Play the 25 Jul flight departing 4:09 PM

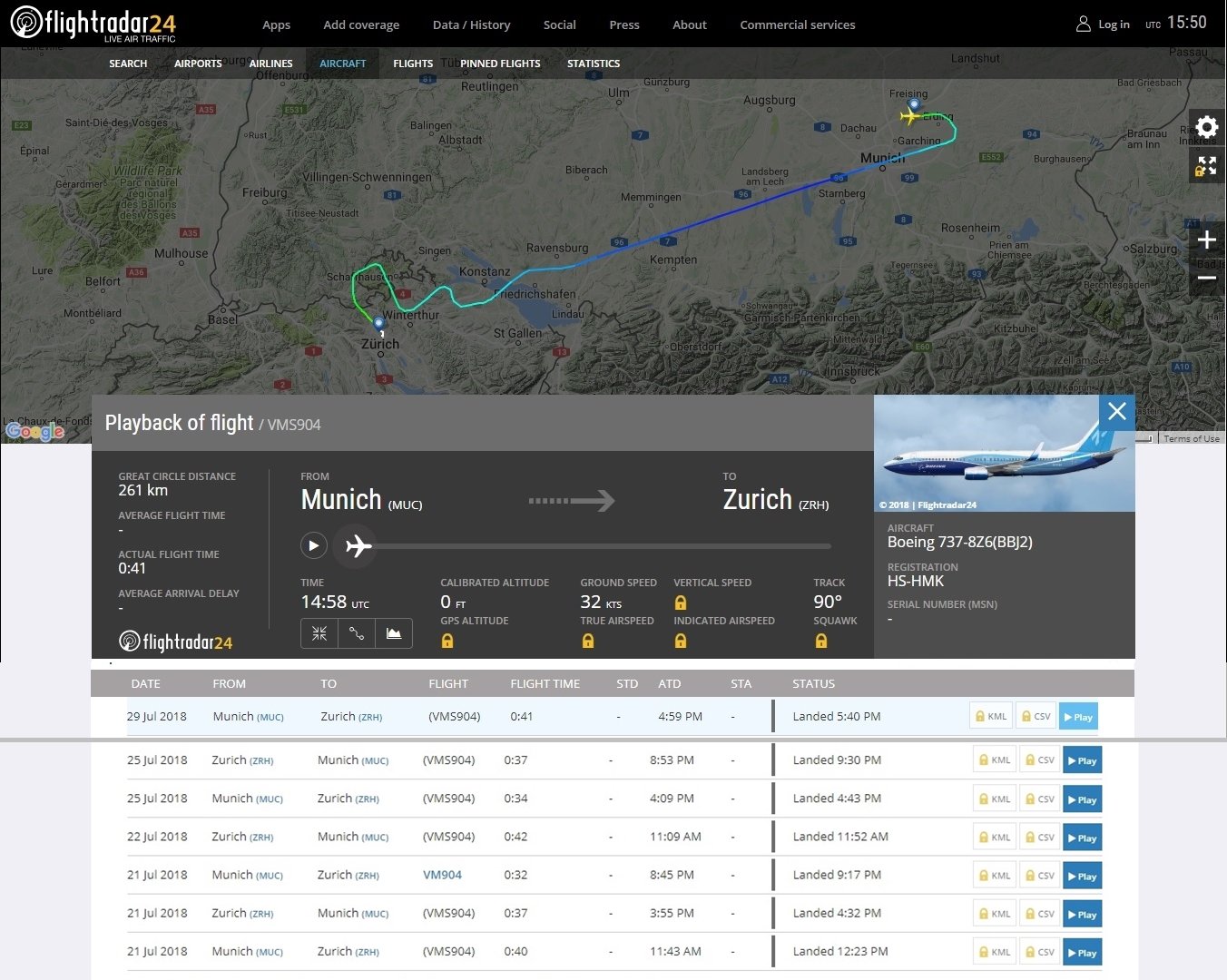point(1082,799)
